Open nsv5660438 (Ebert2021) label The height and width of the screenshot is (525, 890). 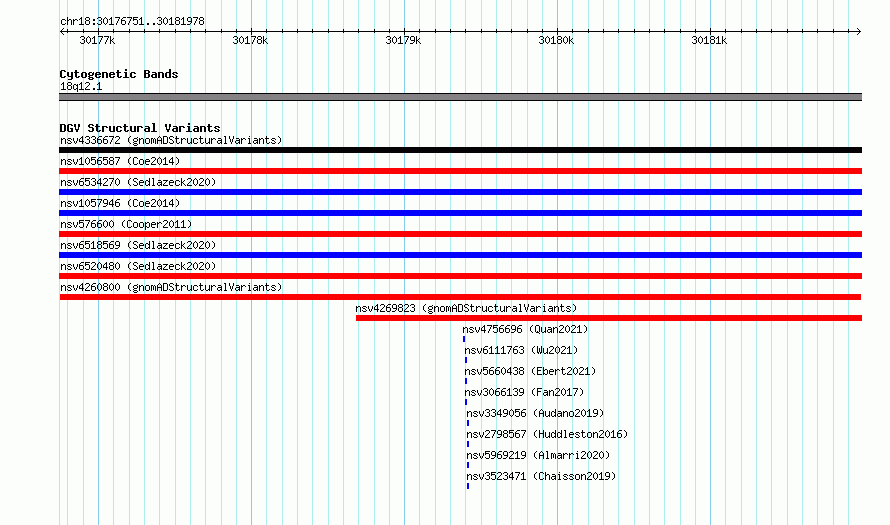(x=530, y=371)
